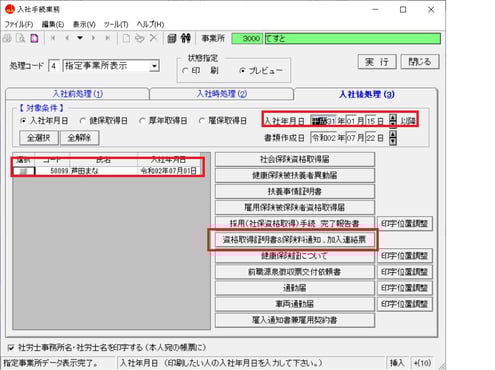Screen dimensions: 495x370
Task: Go to last record navigation arrow
Action: (107, 38)
